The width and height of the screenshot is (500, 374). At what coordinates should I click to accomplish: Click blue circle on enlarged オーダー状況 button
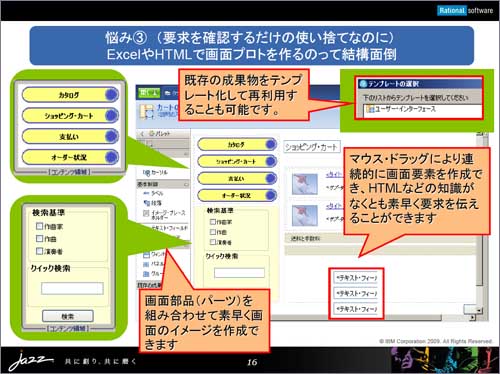(111, 157)
